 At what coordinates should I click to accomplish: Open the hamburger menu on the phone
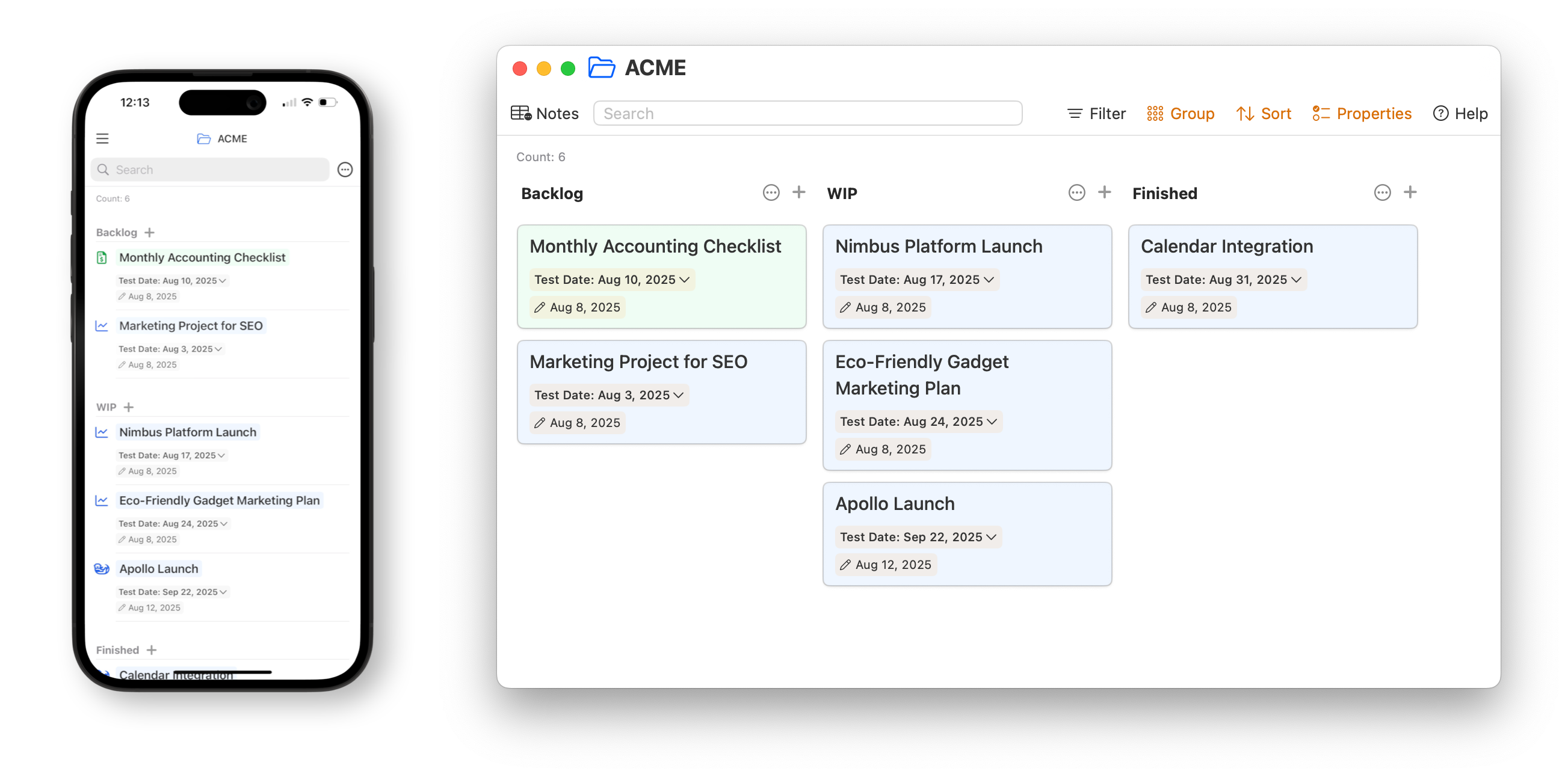click(102, 139)
